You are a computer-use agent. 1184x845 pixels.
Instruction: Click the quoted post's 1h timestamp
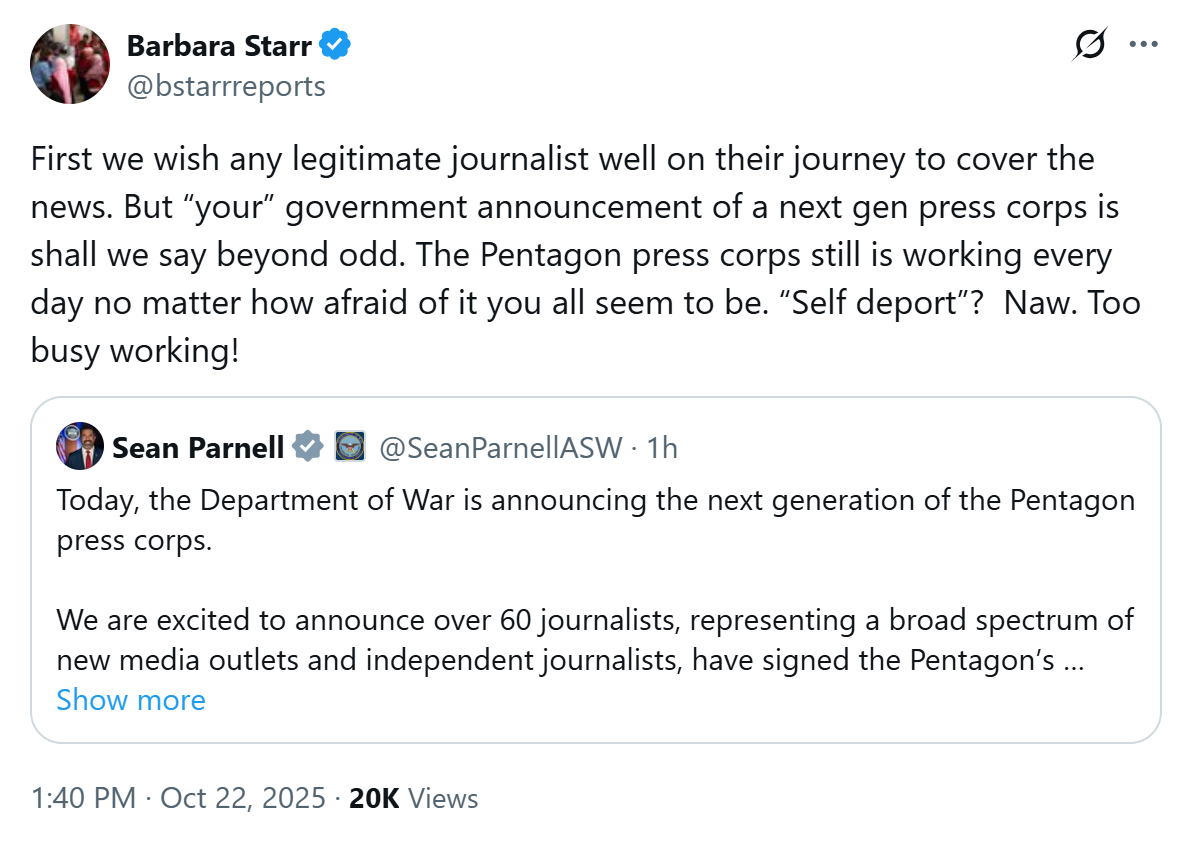click(662, 447)
